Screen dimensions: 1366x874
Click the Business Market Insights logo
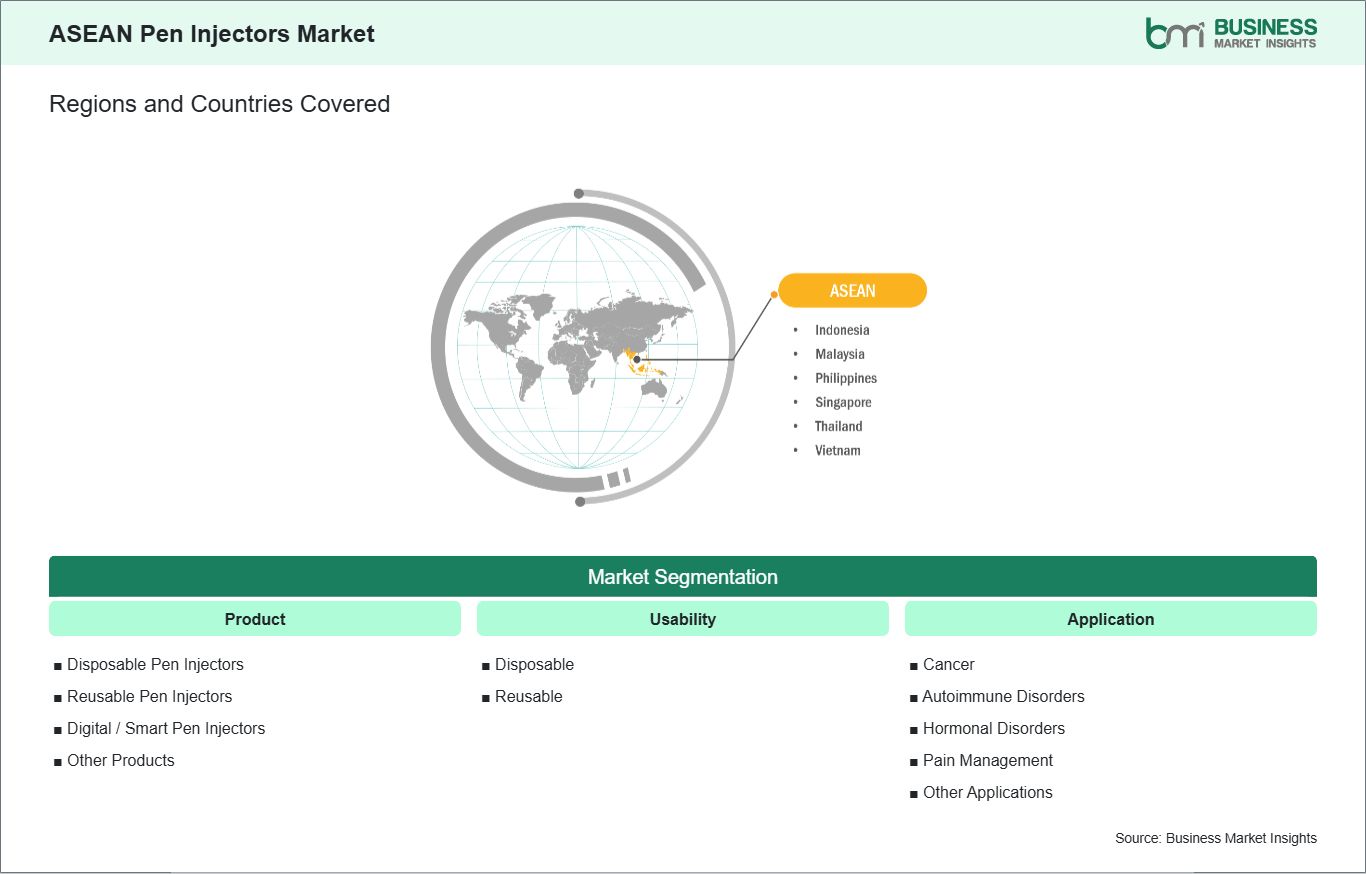(x=1231, y=33)
